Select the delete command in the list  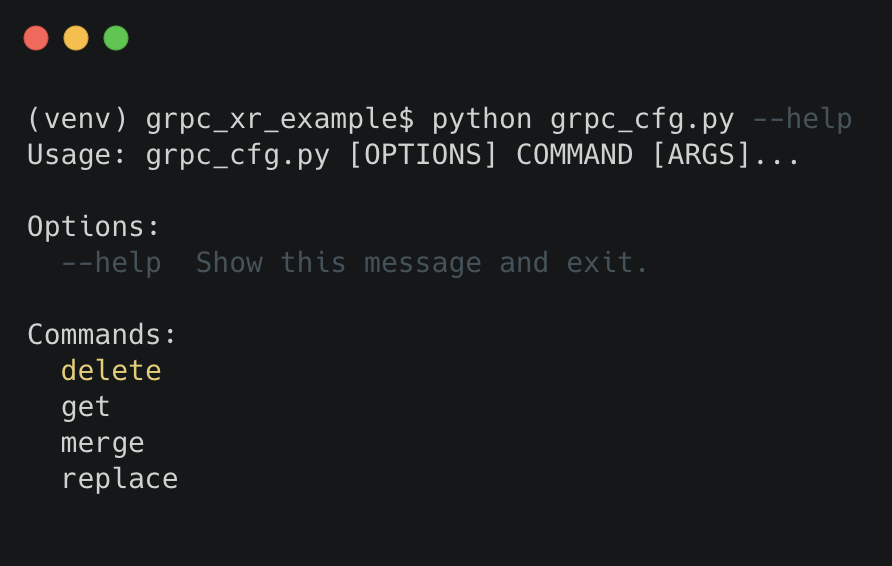pyautogui.click(x=111, y=371)
